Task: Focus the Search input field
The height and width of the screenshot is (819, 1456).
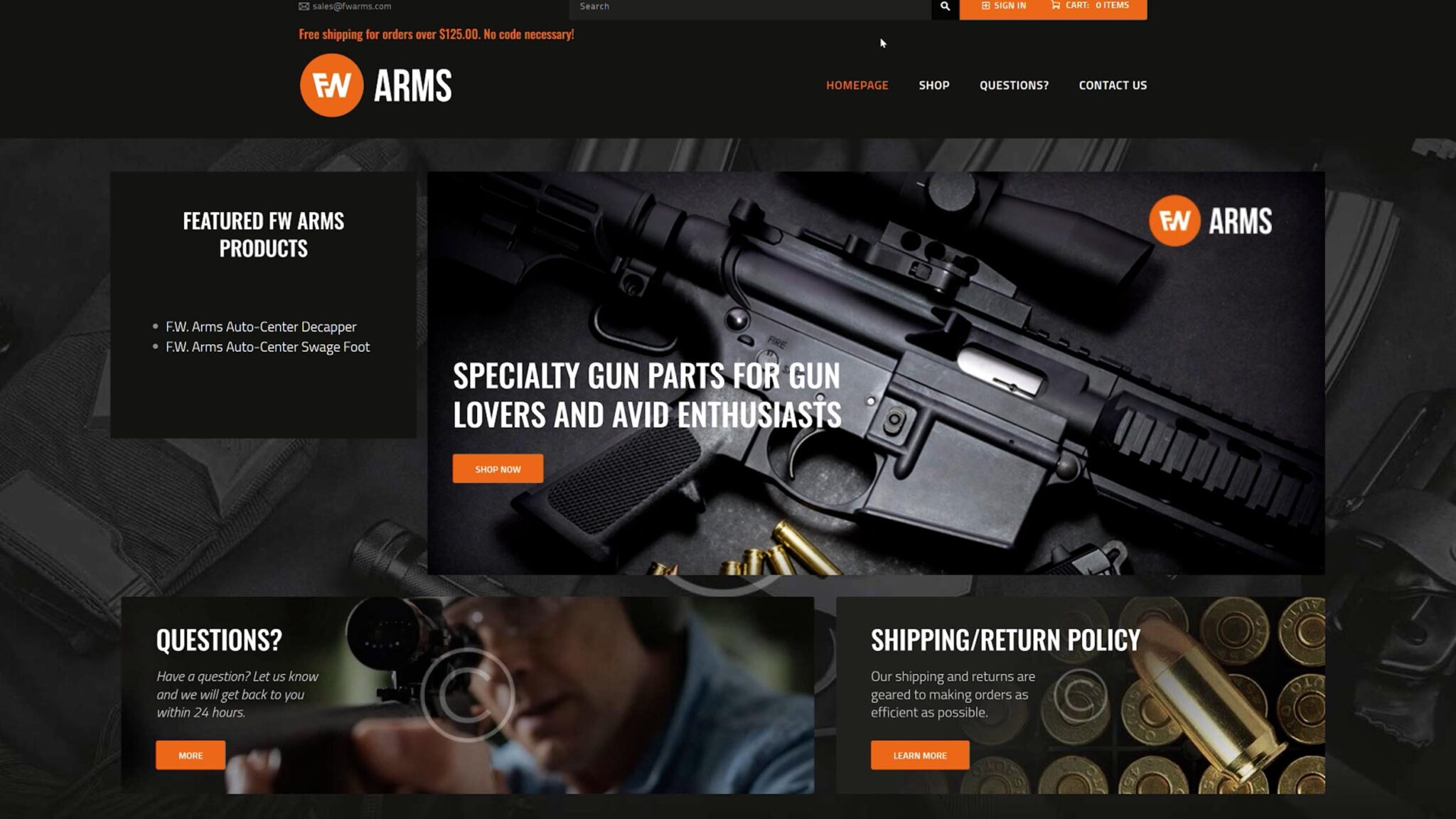Action: coord(750,6)
